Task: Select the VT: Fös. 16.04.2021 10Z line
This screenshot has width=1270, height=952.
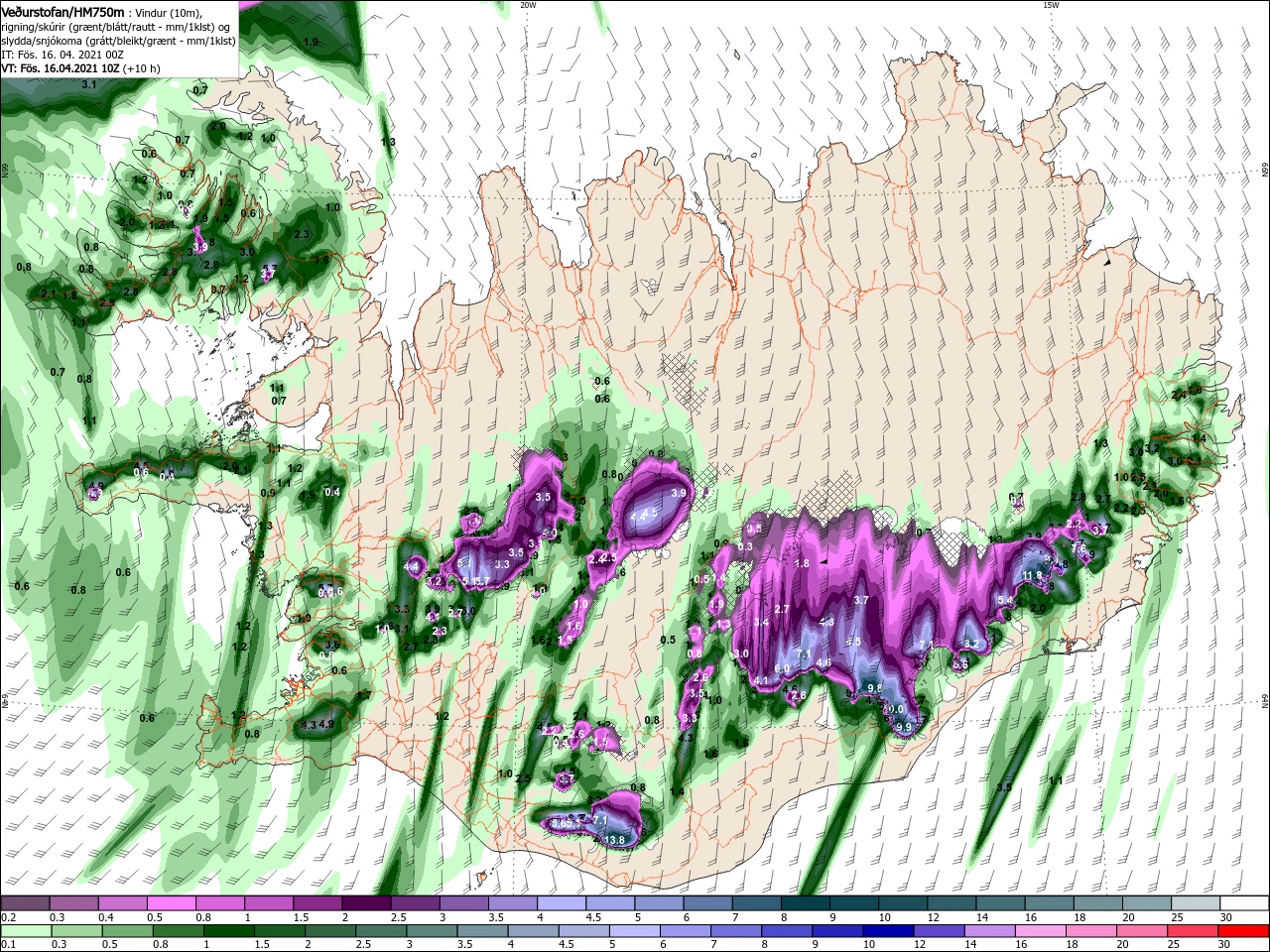Action: [x=61, y=68]
